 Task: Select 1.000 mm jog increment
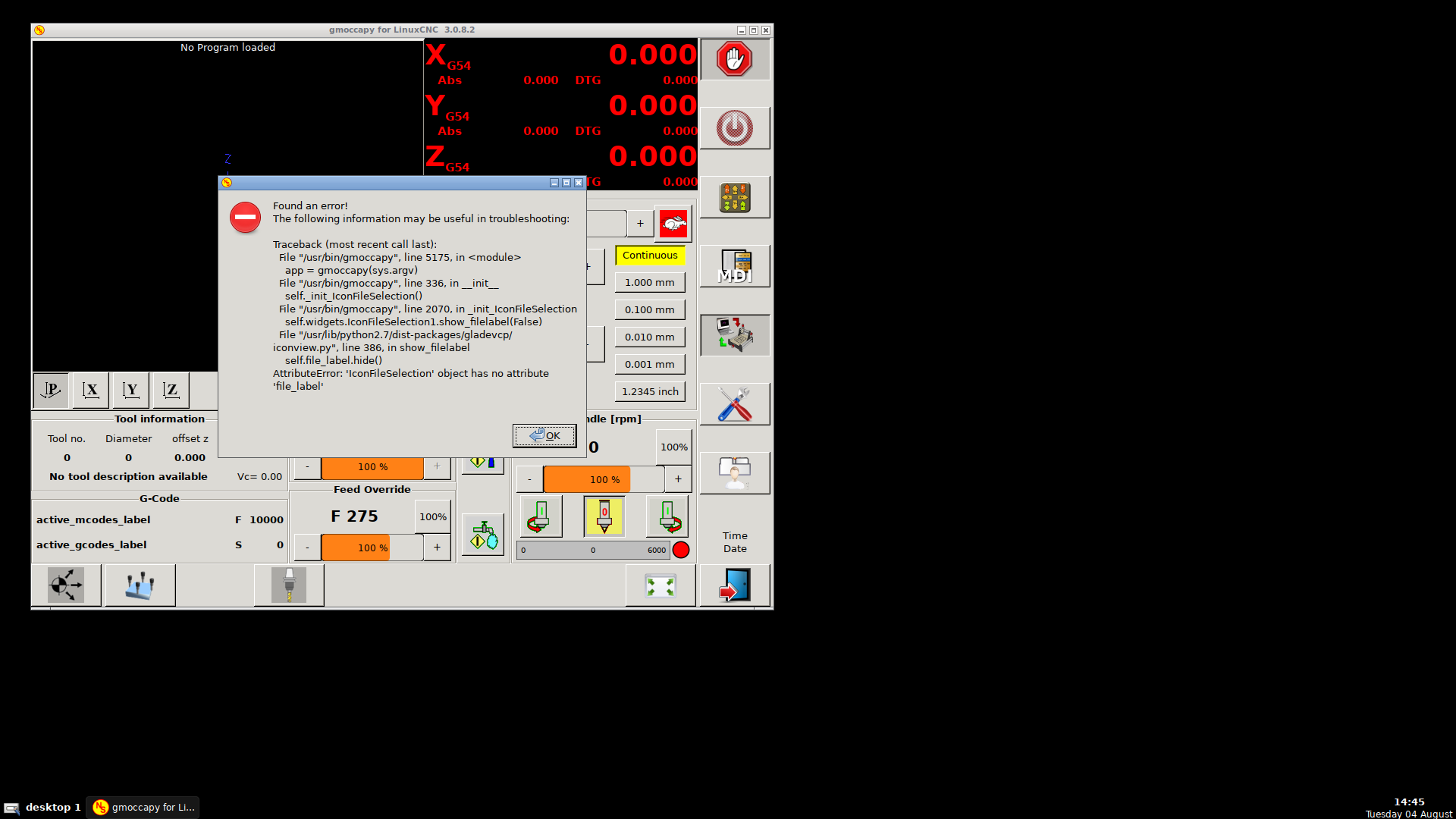click(x=650, y=283)
